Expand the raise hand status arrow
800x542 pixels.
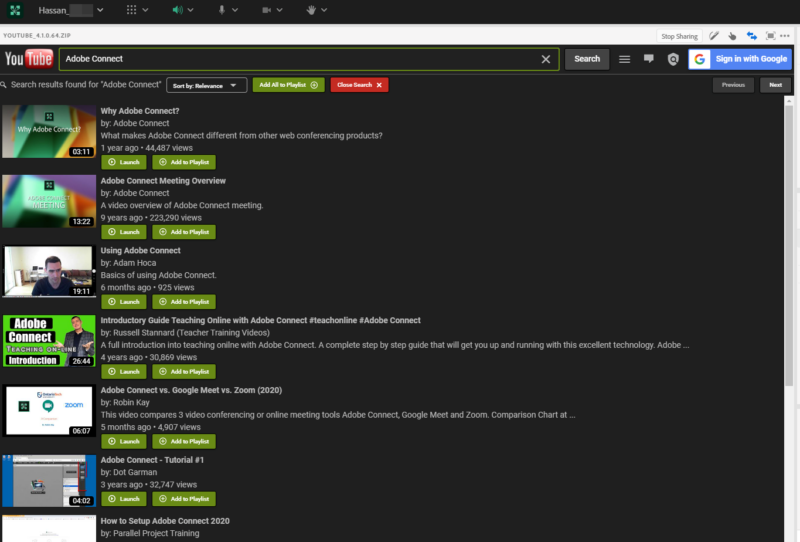click(324, 10)
